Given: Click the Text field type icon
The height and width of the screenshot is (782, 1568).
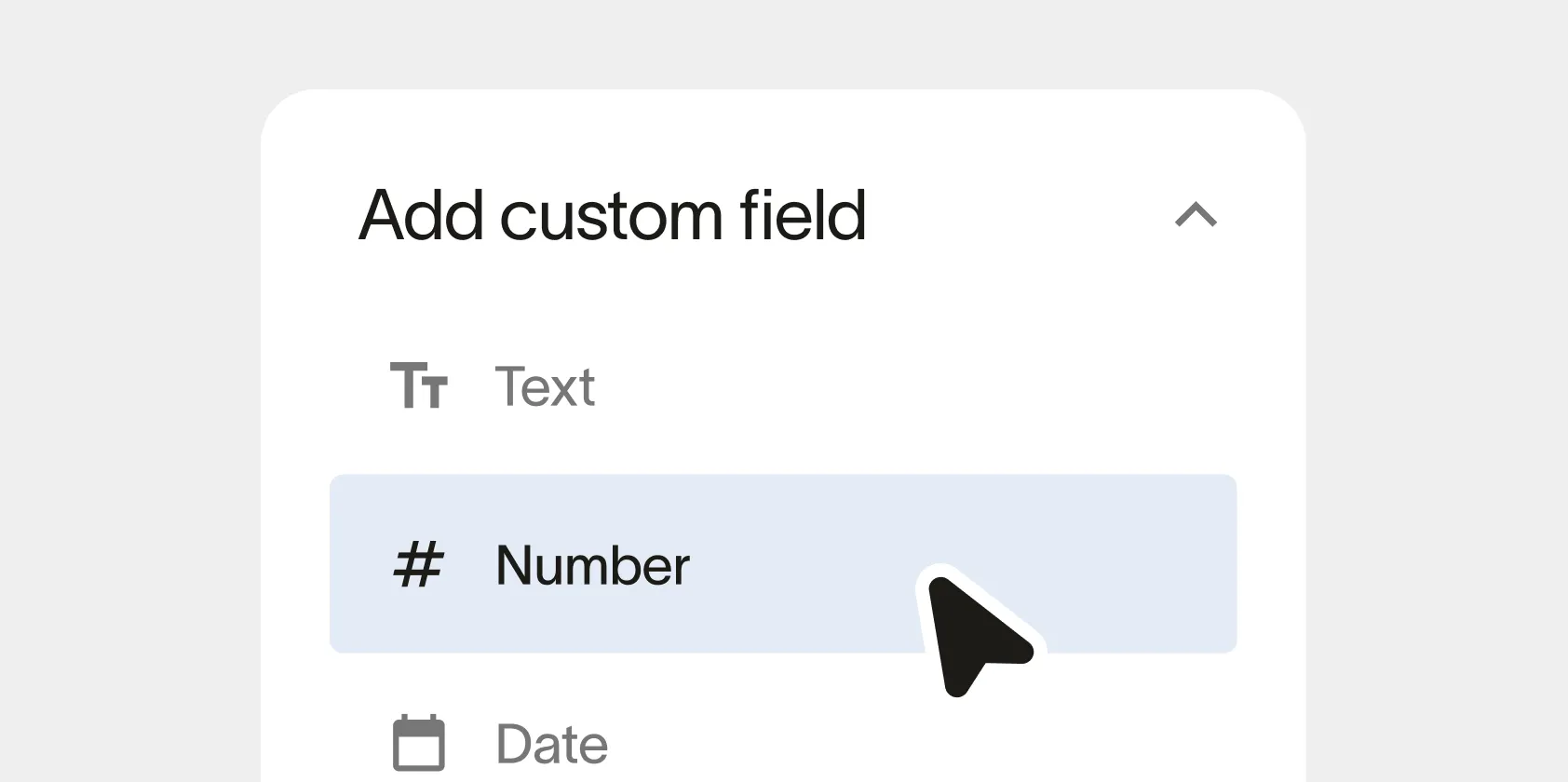Looking at the screenshot, I should pyautogui.click(x=418, y=385).
